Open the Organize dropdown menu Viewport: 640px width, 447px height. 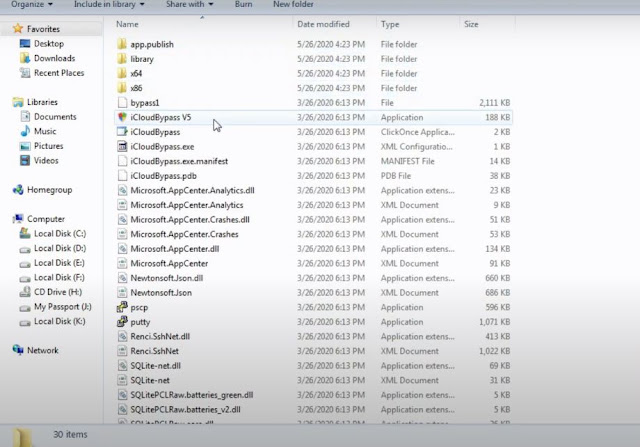[32, 4]
